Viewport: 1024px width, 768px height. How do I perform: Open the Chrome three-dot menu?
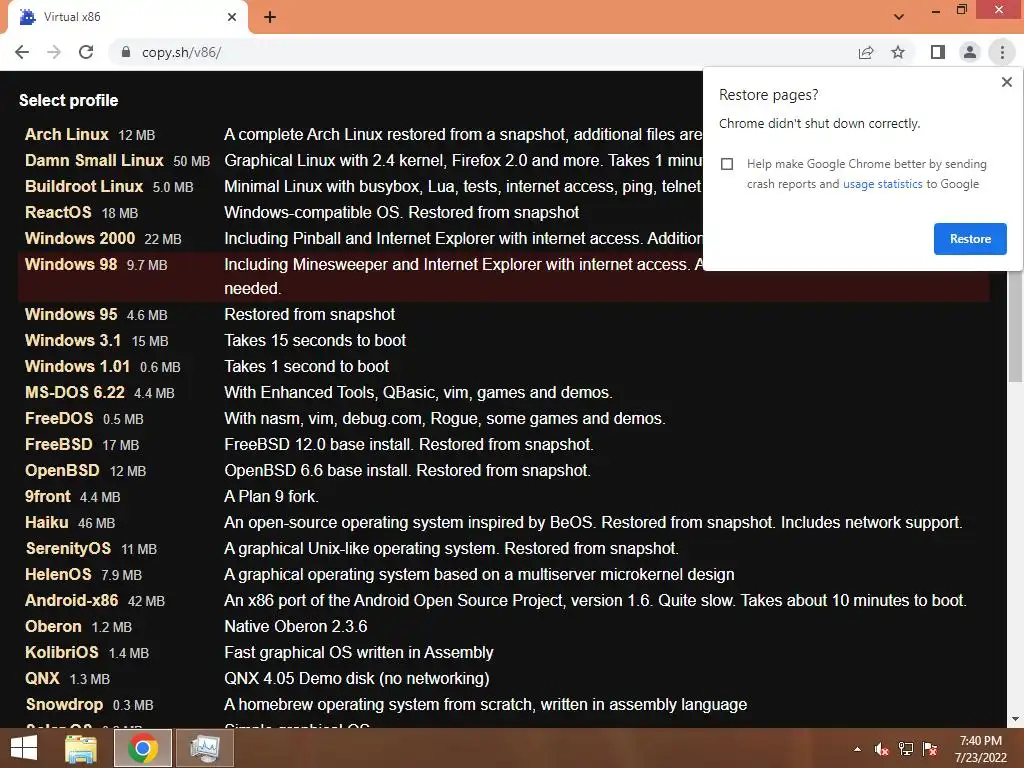point(1002,52)
